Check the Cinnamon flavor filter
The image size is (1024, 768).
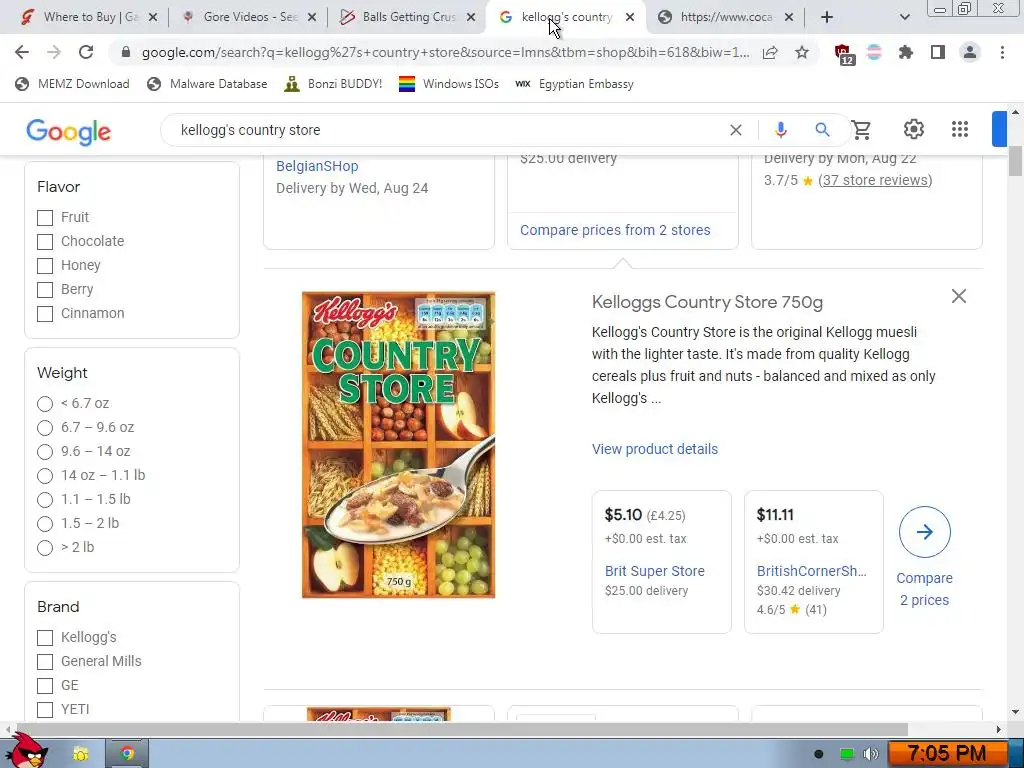[x=45, y=313]
